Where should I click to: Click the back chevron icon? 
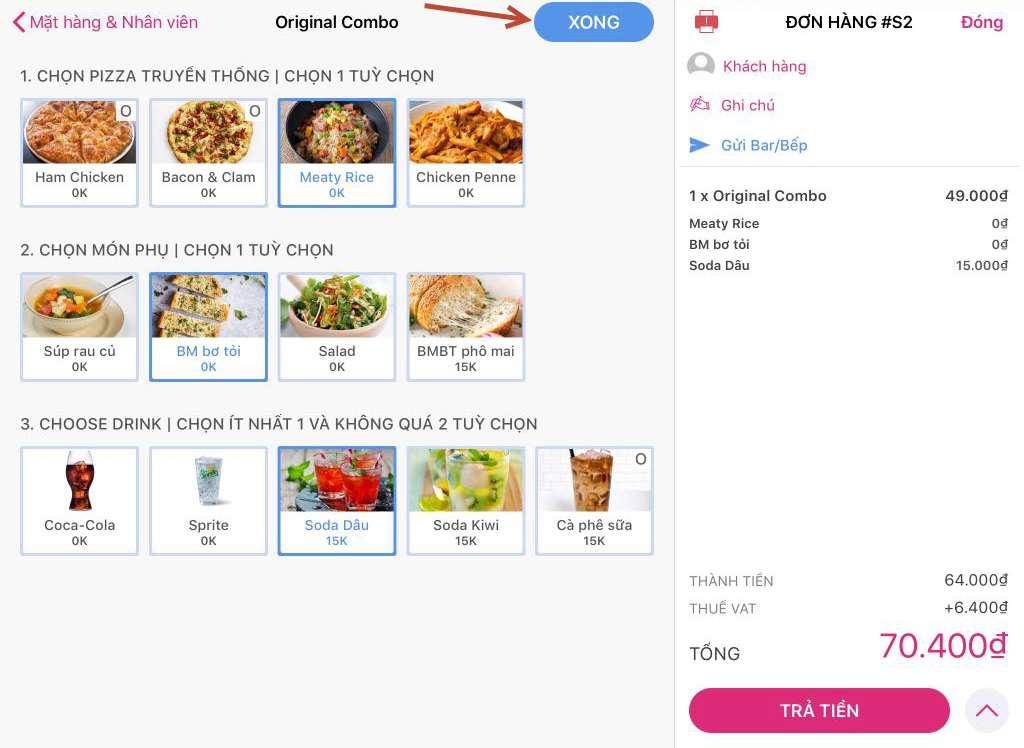(x=18, y=22)
